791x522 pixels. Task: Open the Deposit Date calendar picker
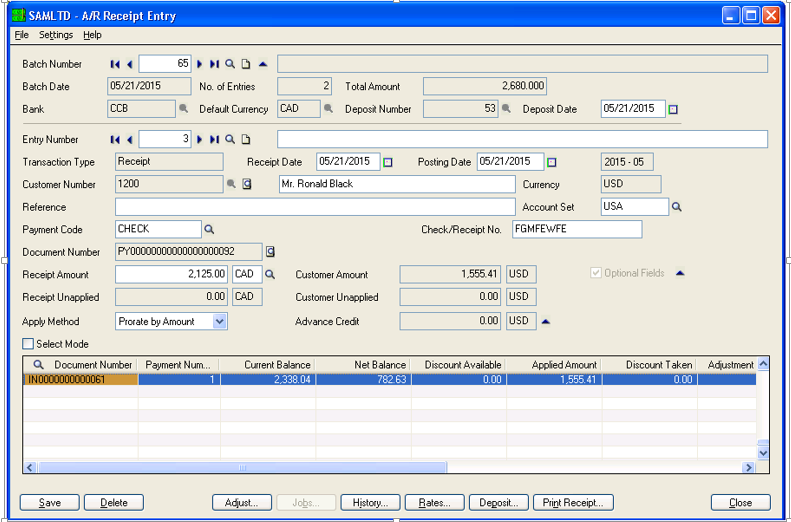click(x=673, y=109)
